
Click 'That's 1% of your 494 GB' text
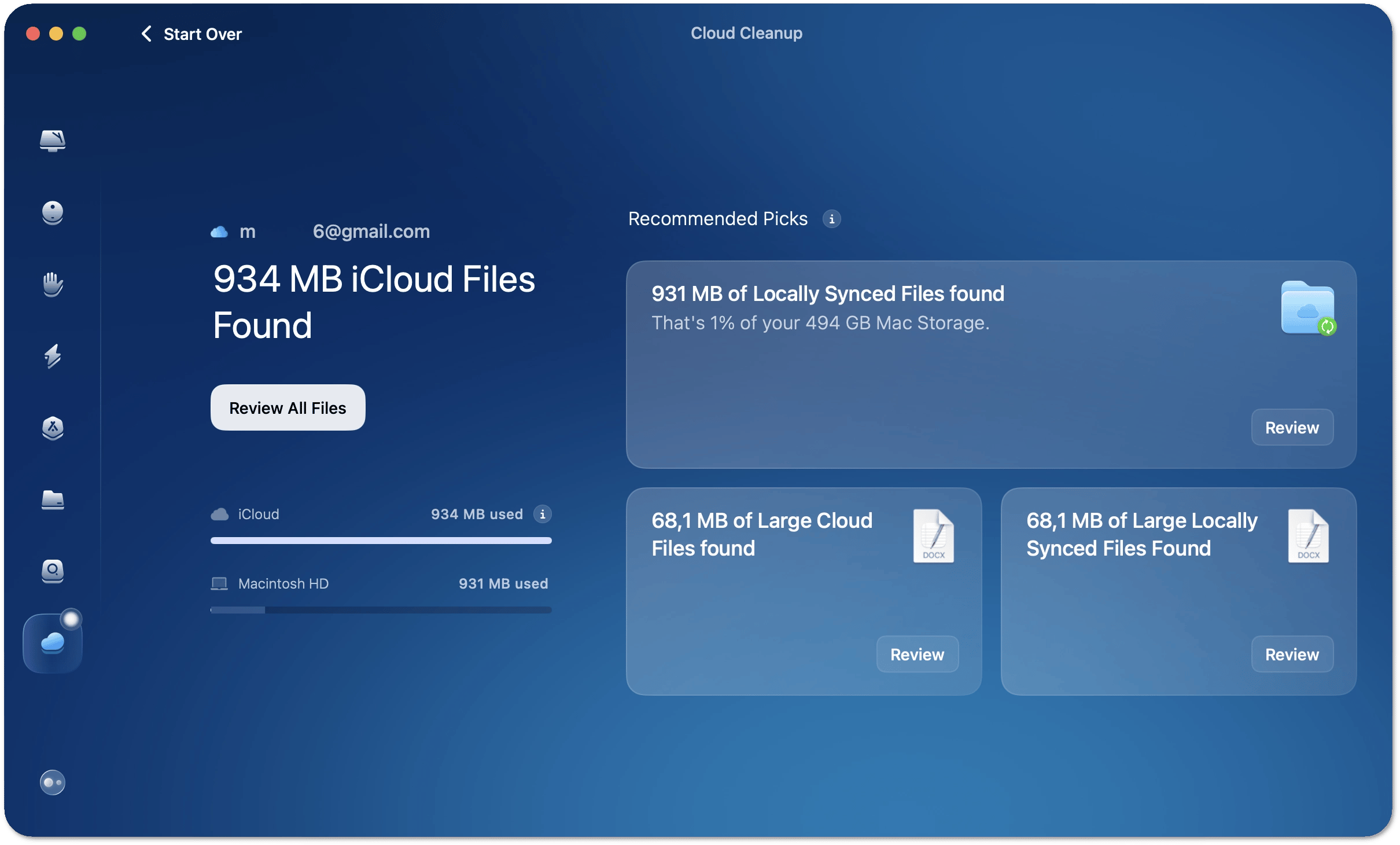820,323
